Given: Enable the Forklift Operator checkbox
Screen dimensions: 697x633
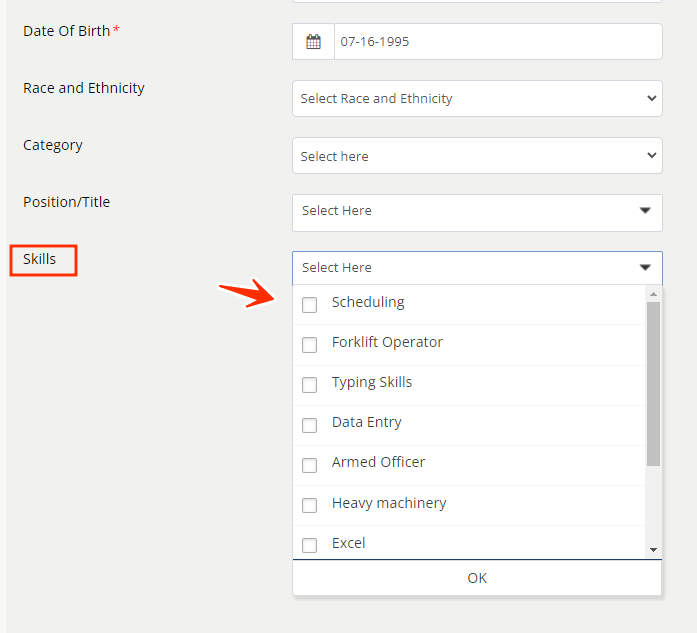Looking at the screenshot, I should click(310, 344).
